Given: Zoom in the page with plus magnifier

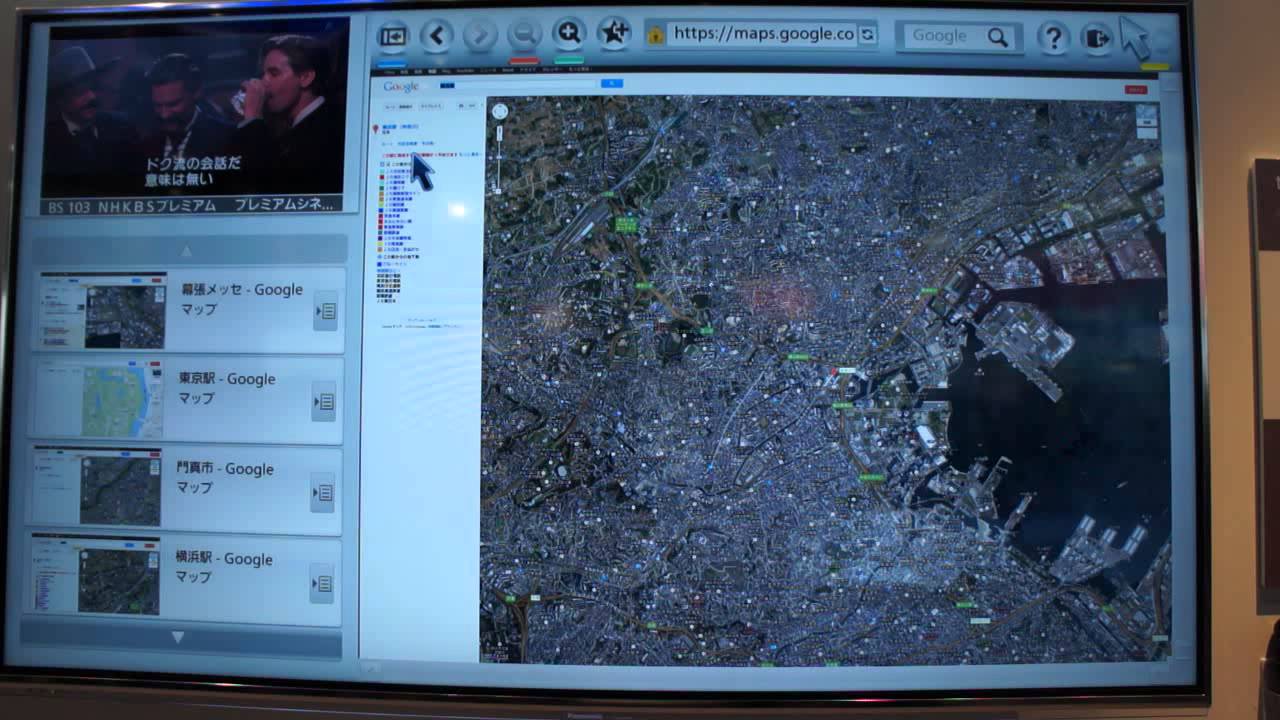Looking at the screenshot, I should point(569,34).
